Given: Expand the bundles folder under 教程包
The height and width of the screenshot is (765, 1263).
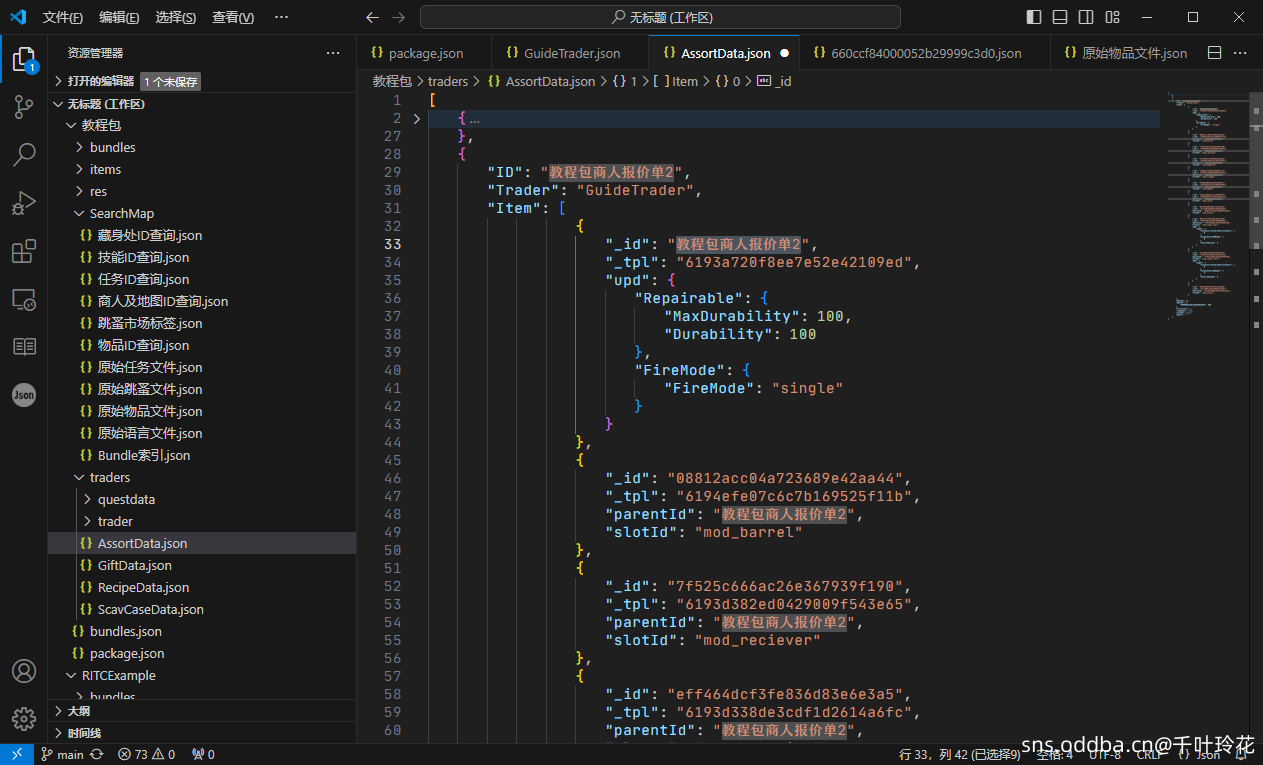Looking at the screenshot, I should tap(80, 147).
